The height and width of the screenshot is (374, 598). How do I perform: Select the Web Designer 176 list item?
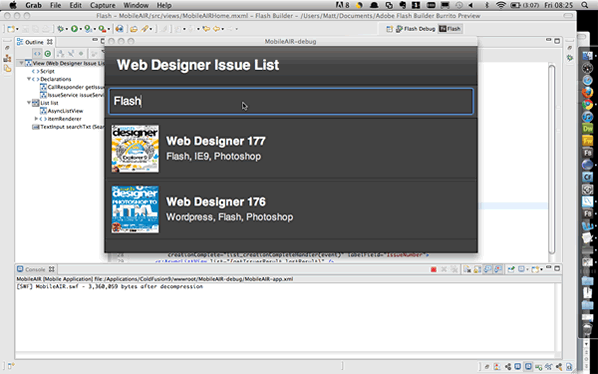291,209
